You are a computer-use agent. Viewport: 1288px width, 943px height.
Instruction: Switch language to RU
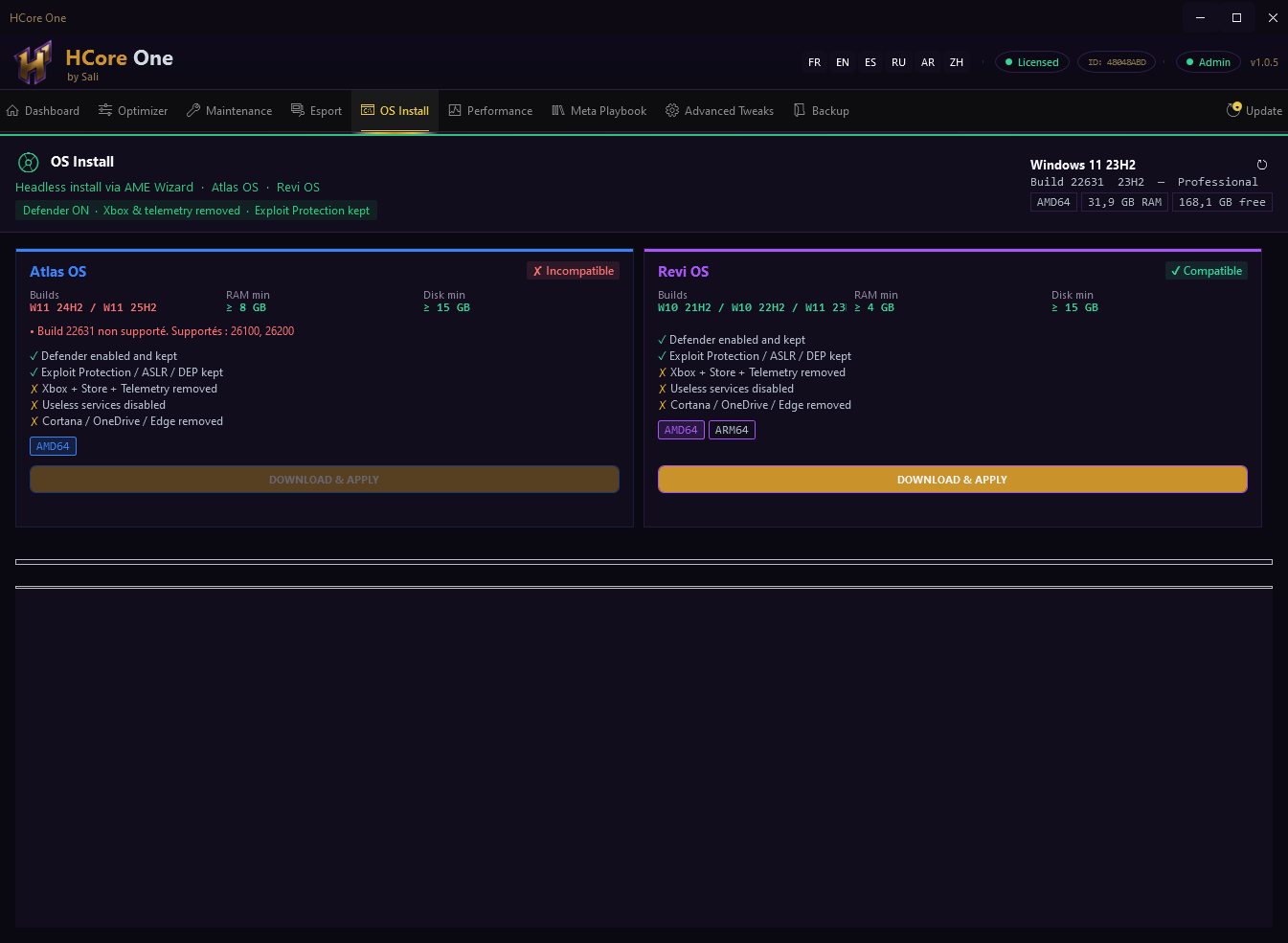(x=898, y=62)
